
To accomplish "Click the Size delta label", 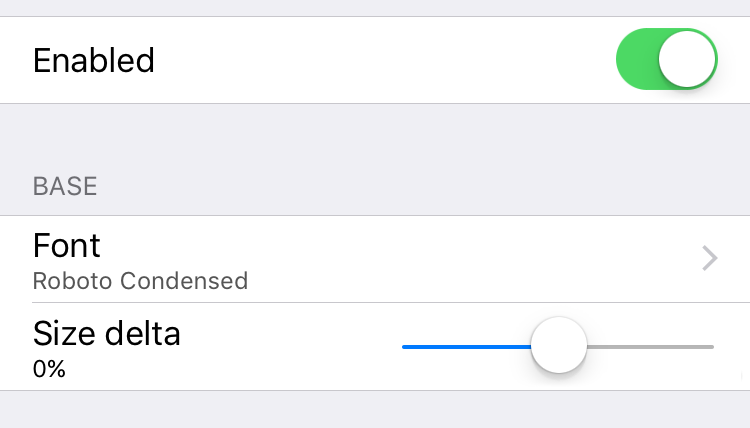I will 107,332.
